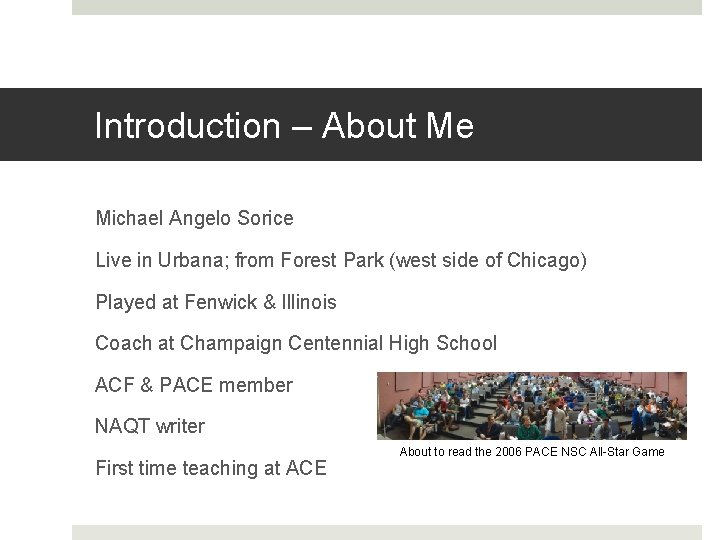Image resolution: width=720 pixels, height=540 pixels.
Task: Select the 'First time teaching at ACE' line
Action: click(210, 468)
